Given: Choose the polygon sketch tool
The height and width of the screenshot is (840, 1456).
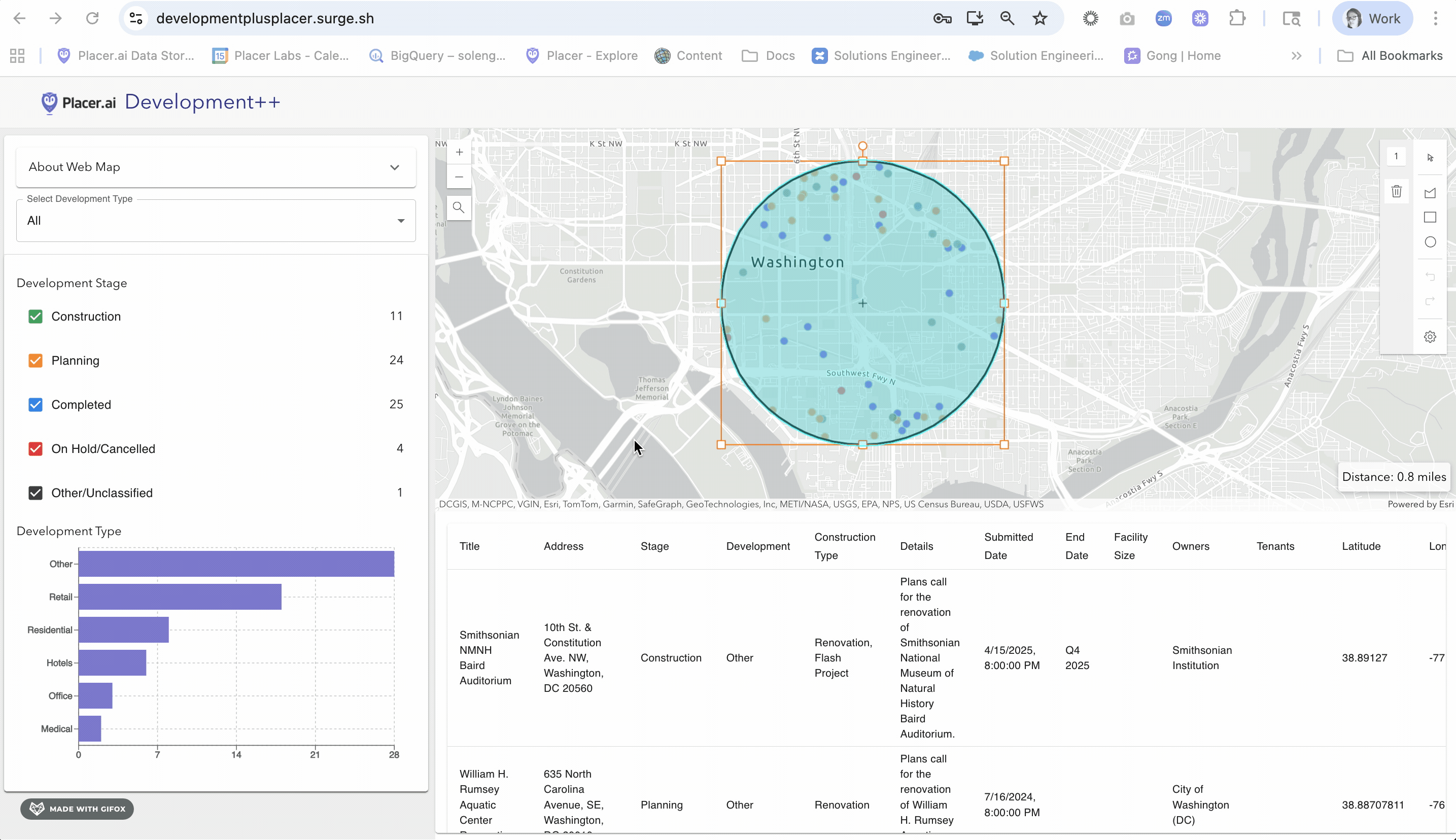Looking at the screenshot, I should coord(1430,193).
